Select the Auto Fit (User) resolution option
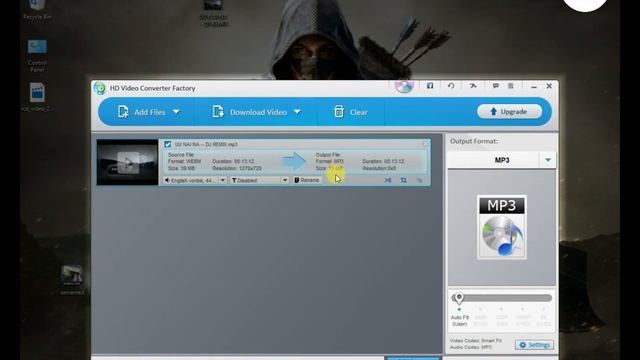Viewport: 640px width, 360px height. pyautogui.click(x=460, y=320)
